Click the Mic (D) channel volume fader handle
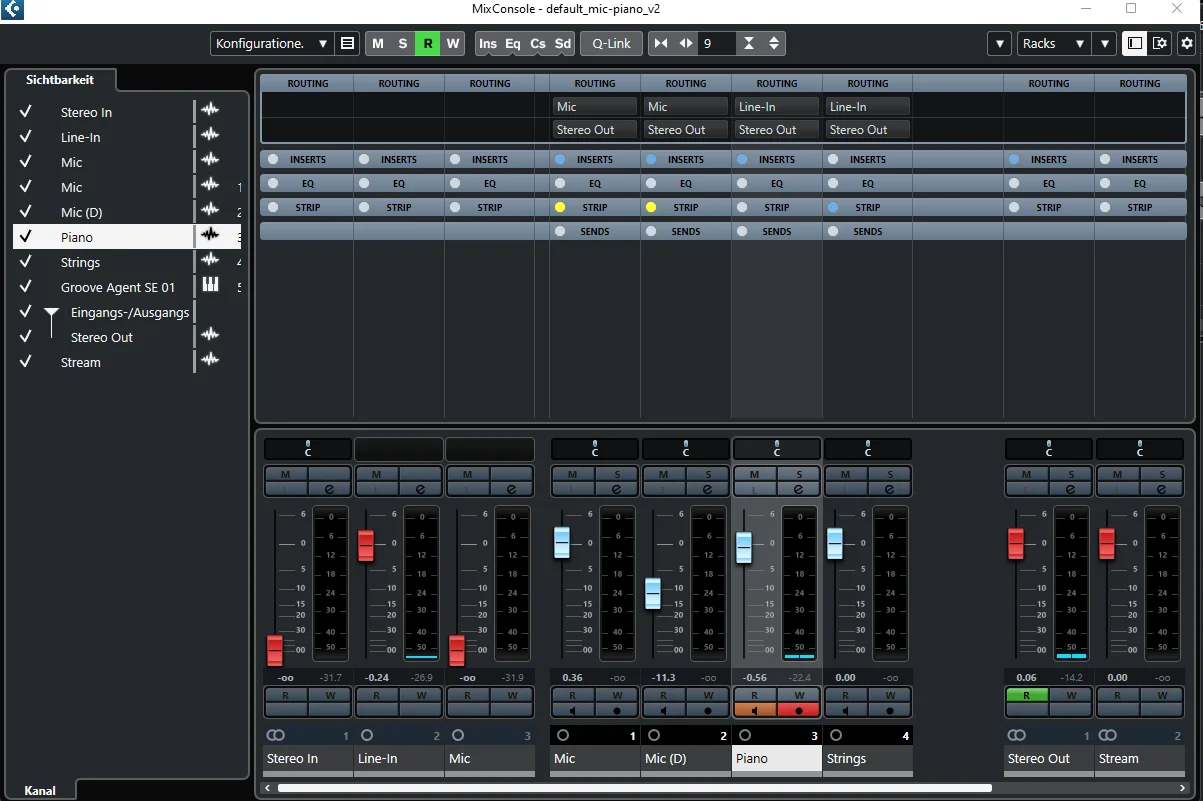The image size is (1203, 801). tap(653, 593)
